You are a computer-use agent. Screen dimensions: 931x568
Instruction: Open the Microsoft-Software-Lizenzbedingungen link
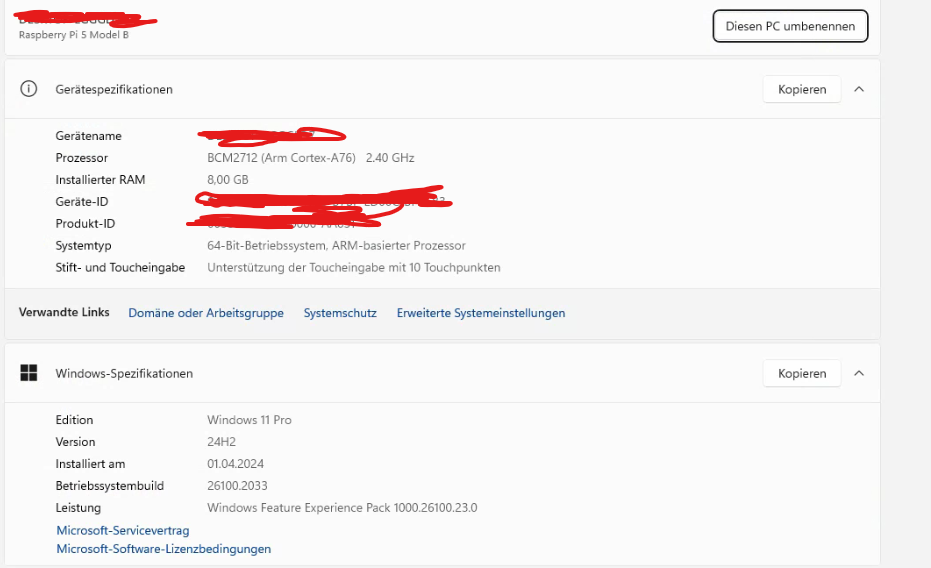click(x=164, y=549)
